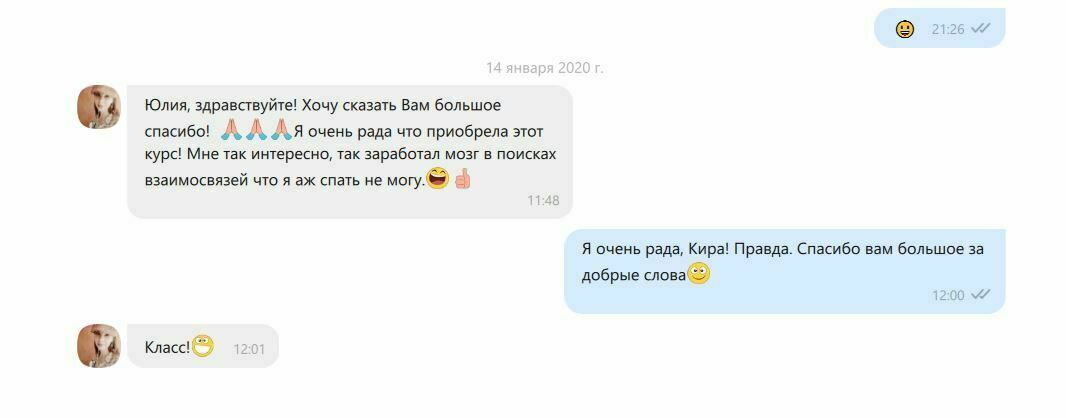Select the Класс! message bubble
The image size is (1066, 418).
(203, 346)
